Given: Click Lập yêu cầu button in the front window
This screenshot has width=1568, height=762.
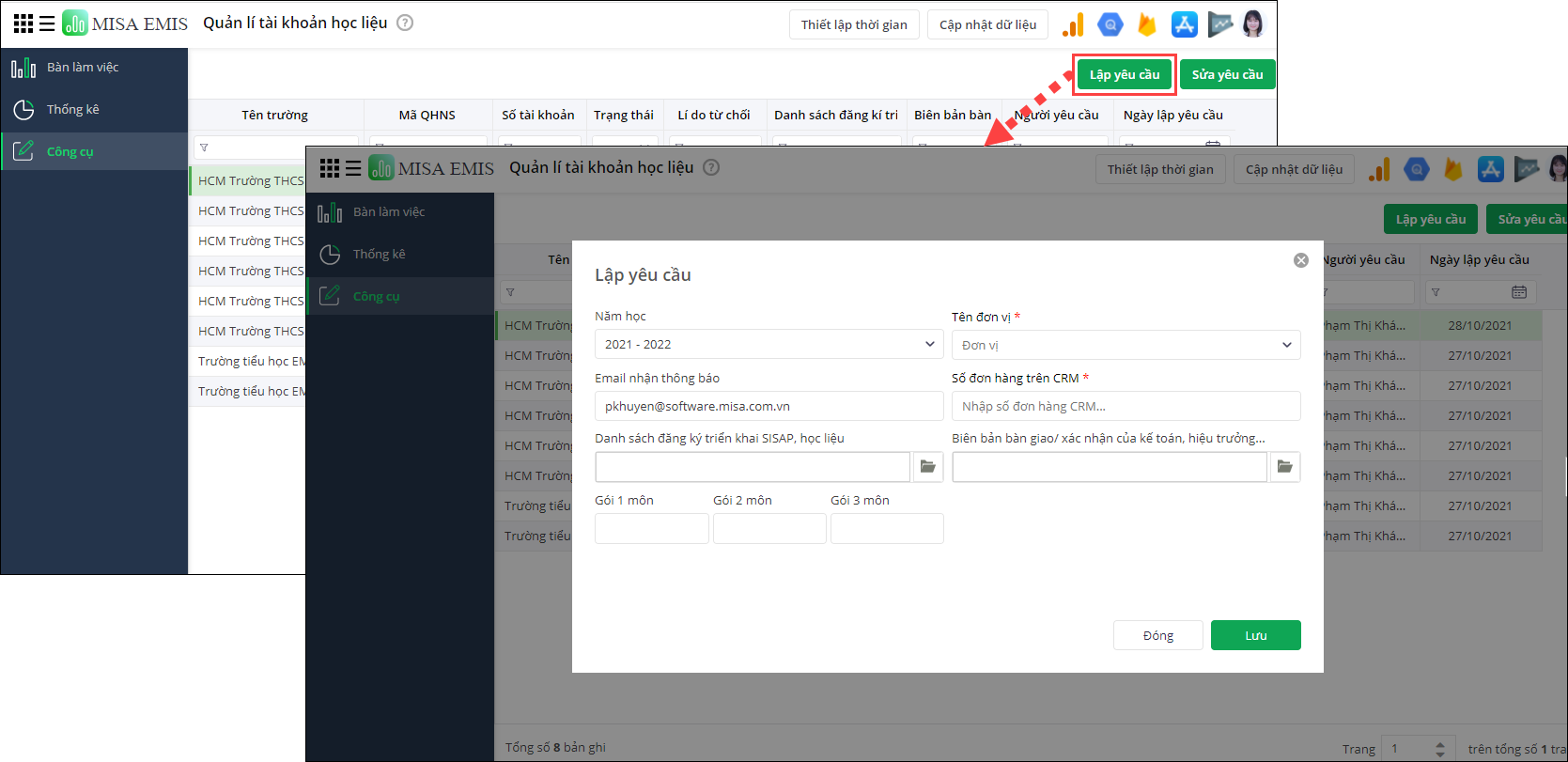Looking at the screenshot, I should [x=1431, y=219].
